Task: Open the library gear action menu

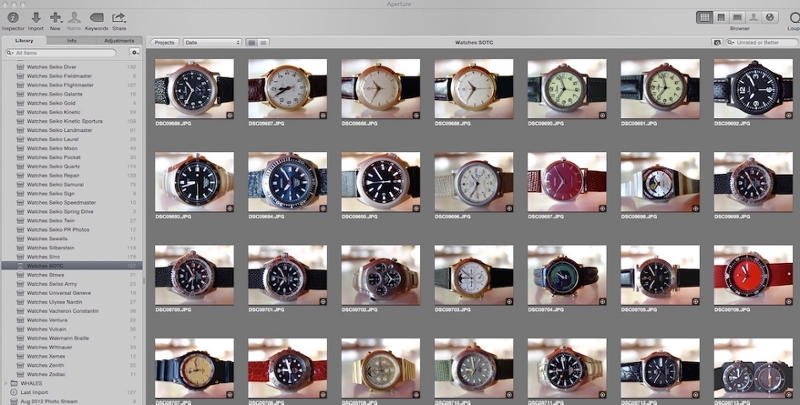Action: click(x=134, y=52)
